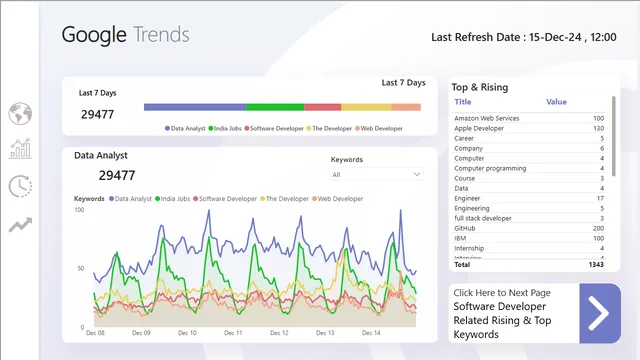The width and height of the screenshot is (640, 360).
Task: Select Data Analyst in line chart legend
Action: tap(130, 199)
